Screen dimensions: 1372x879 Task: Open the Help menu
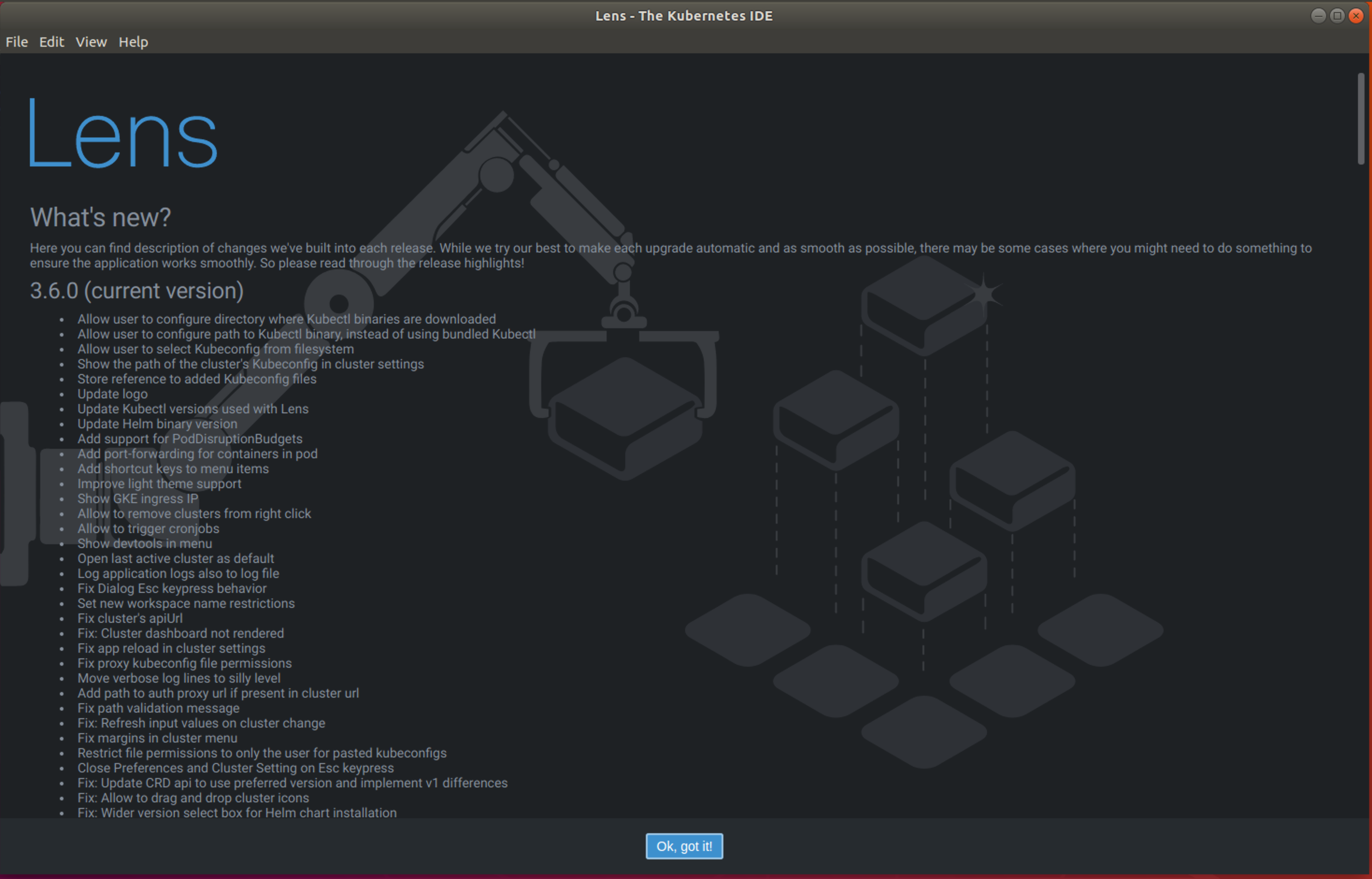click(x=133, y=42)
